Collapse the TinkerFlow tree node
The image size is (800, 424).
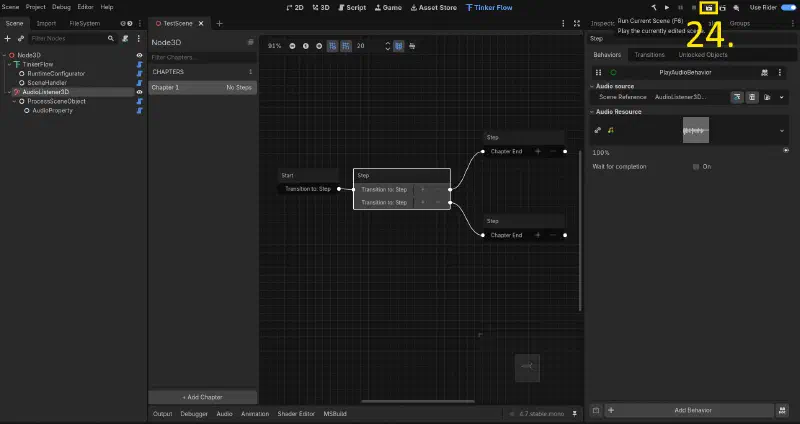(x=9, y=64)
